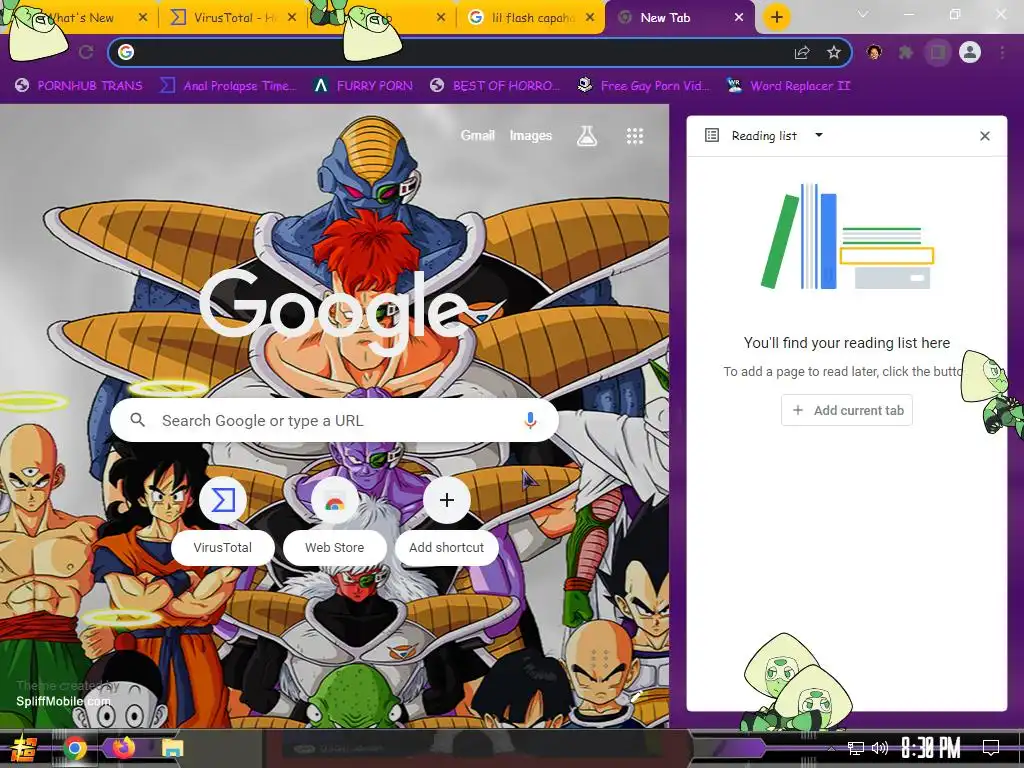Screen dimensions: 1024x768
Task: Click Add current tab button
Action: pyautogui.click(x=847, y=410)
